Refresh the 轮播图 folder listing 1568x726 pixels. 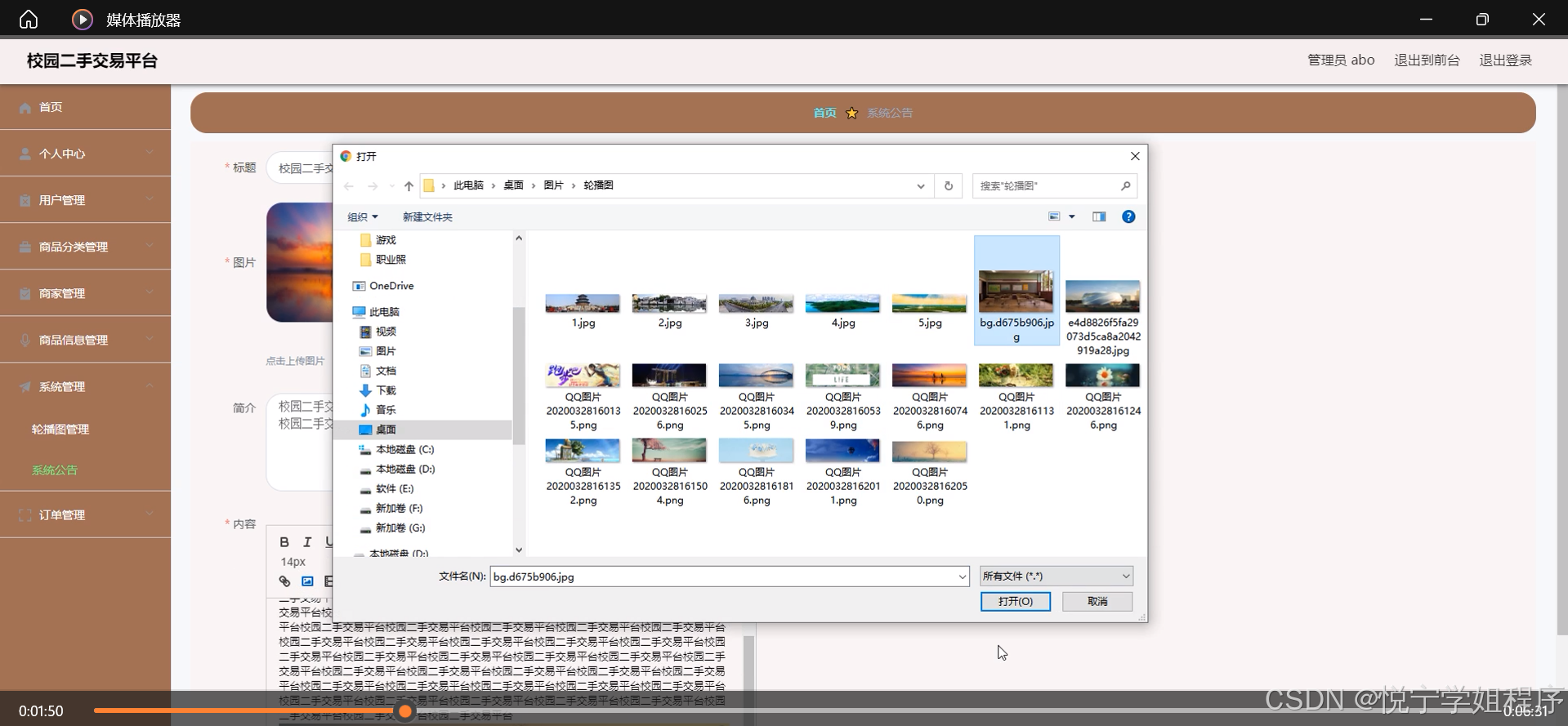pos(949,186)
